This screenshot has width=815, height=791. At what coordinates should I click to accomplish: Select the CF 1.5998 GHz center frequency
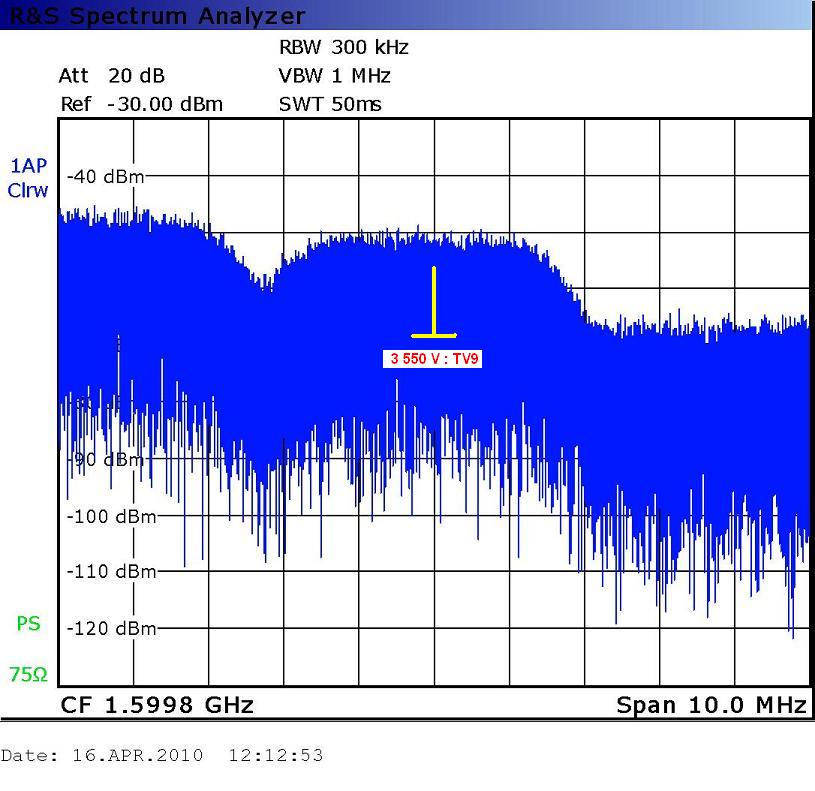(x=157, y=705)
